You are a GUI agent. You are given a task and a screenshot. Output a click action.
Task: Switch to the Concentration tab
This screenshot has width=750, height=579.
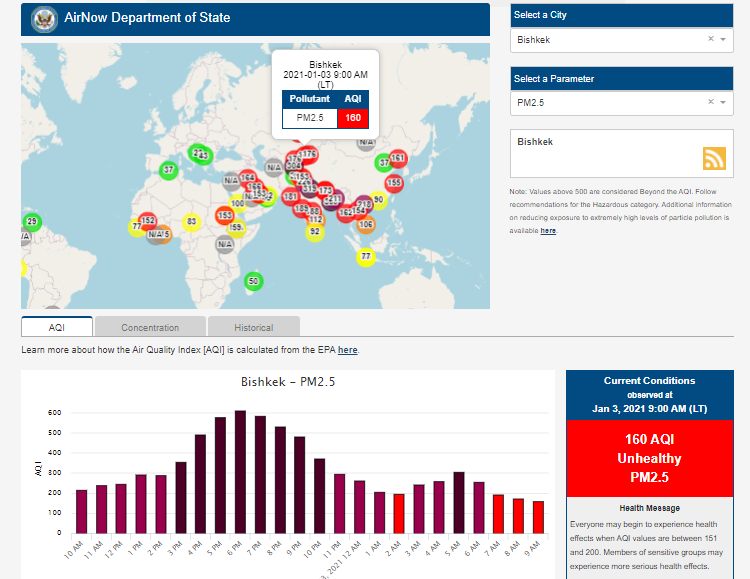tap(150, 327)
